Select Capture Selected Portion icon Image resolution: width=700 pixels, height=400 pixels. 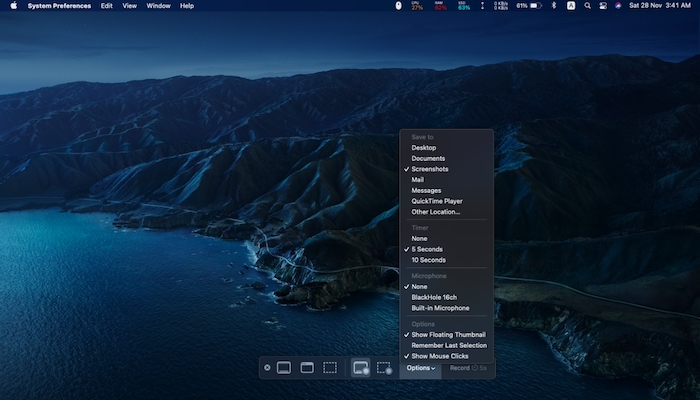click(x=330, y=368)
